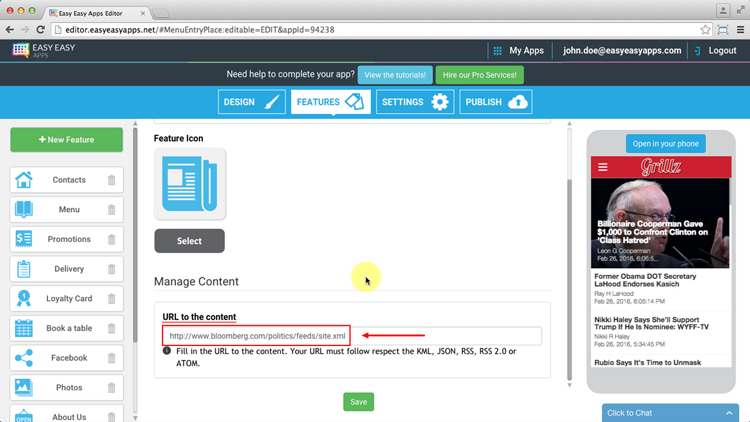Click the Chrome user profile icon
This screenshot has height=422, width=750.
(x=723, y=11)
